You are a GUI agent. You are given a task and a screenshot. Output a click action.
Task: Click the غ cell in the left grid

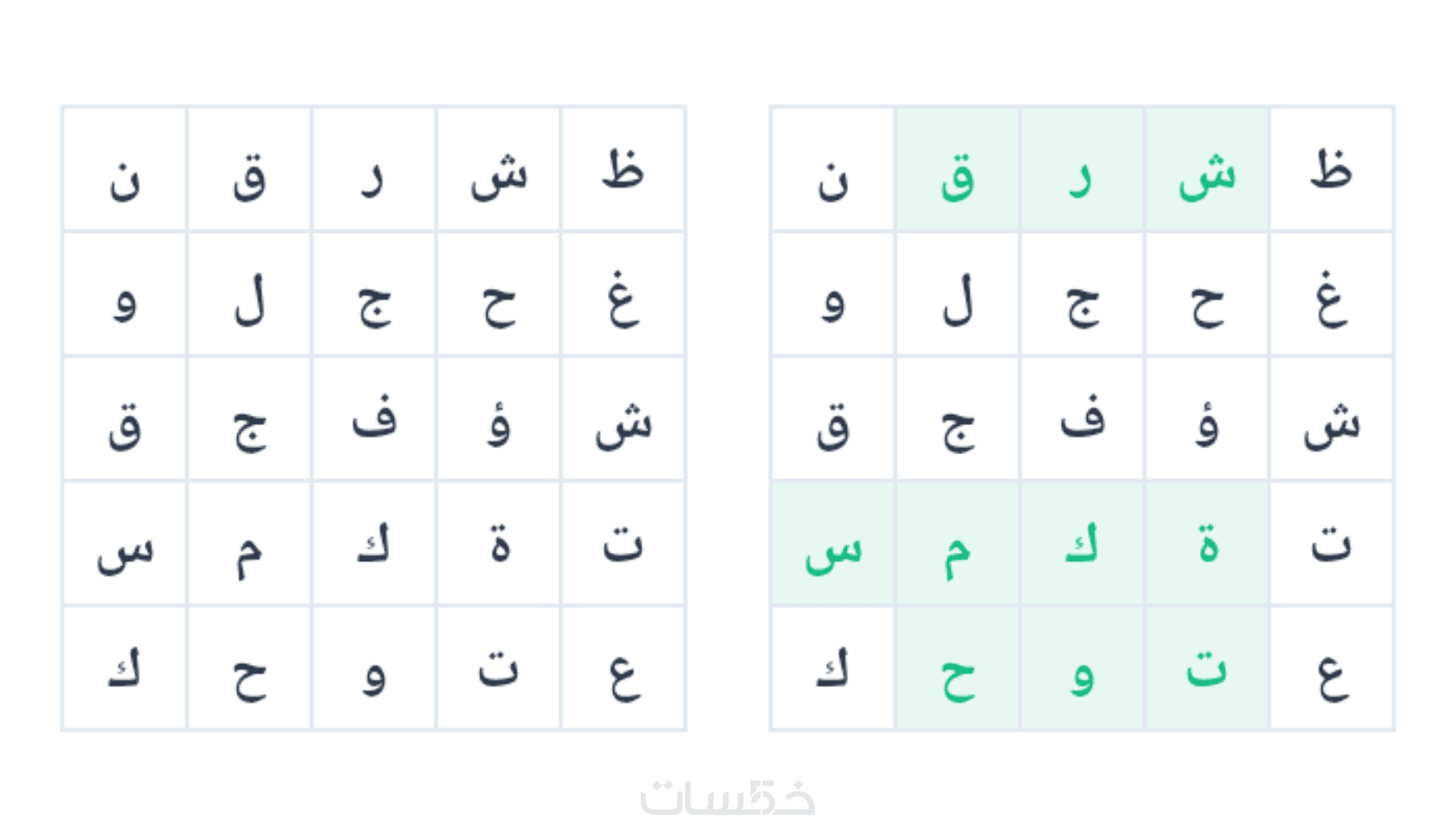tap(623, 294)
